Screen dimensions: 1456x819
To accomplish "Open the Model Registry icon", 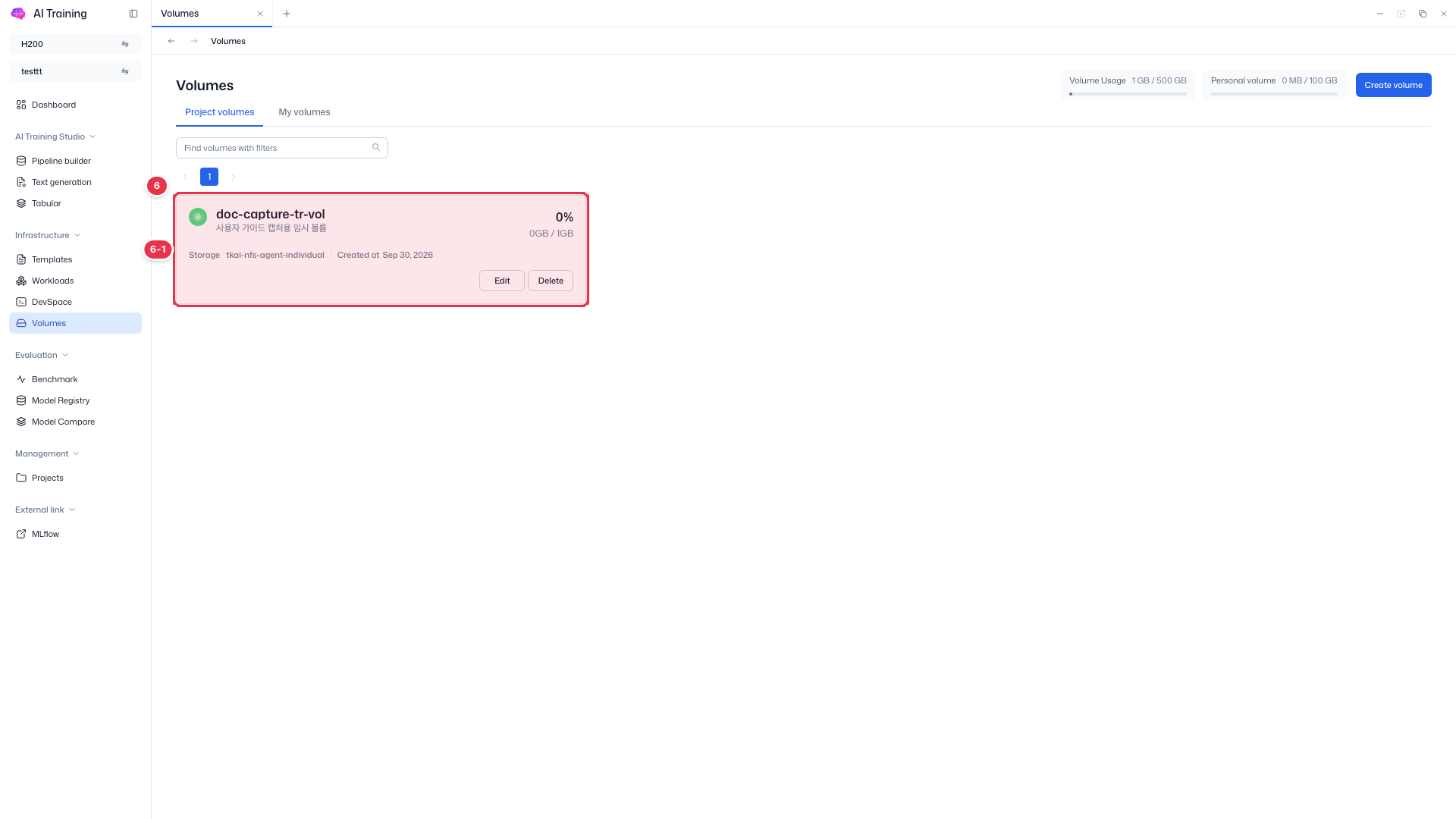I will coord(21,400).
